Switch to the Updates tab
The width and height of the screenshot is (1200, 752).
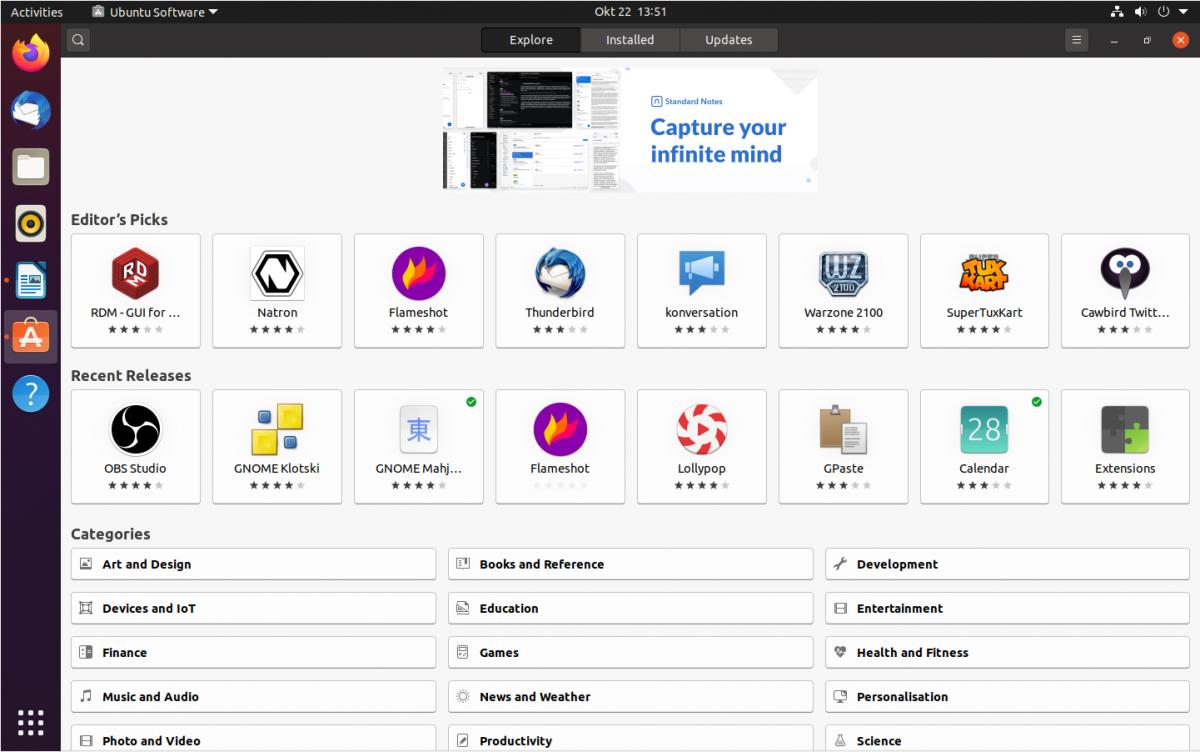(728, 40)
